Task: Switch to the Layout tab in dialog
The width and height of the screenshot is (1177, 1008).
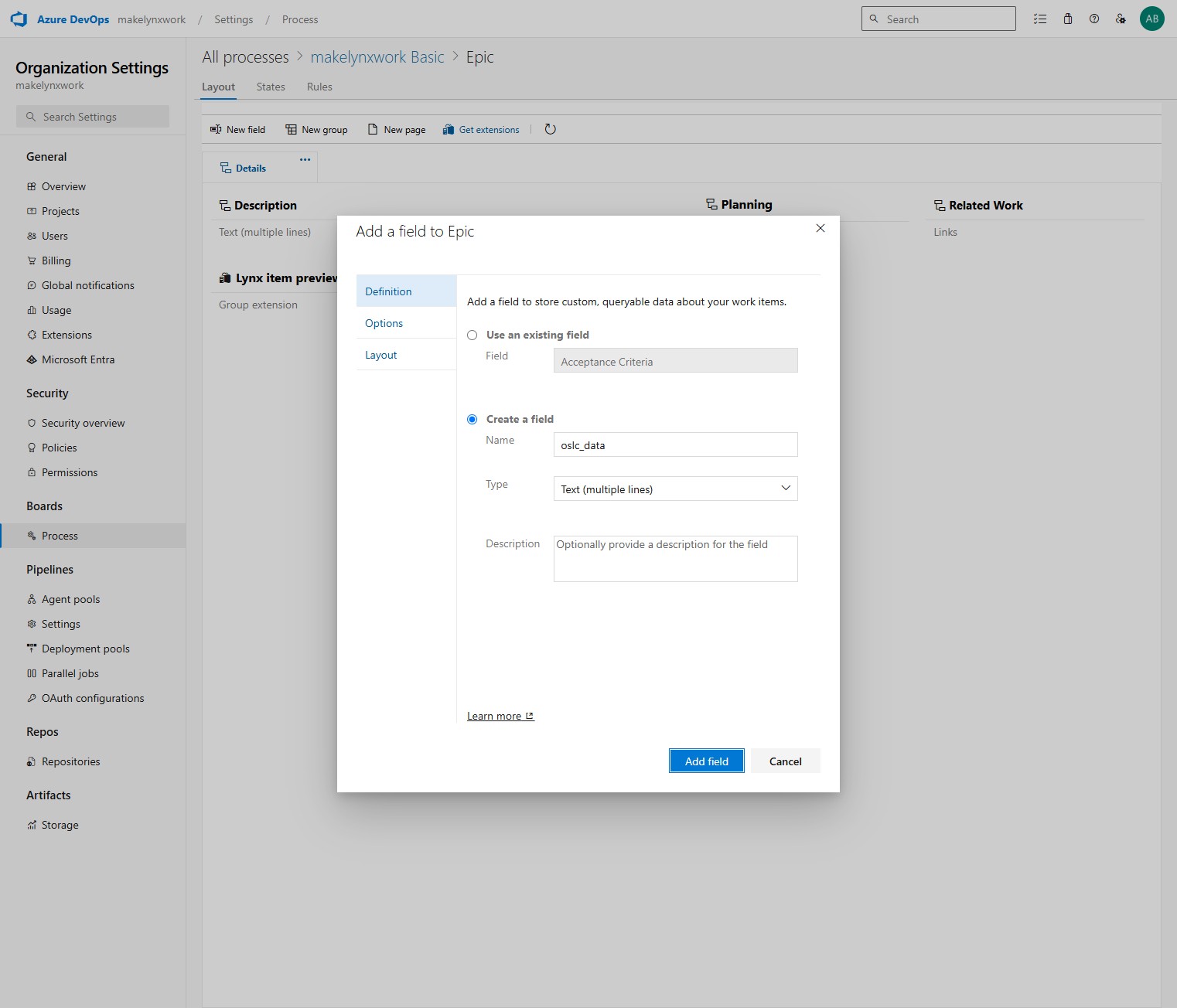Action: point(406,355)
